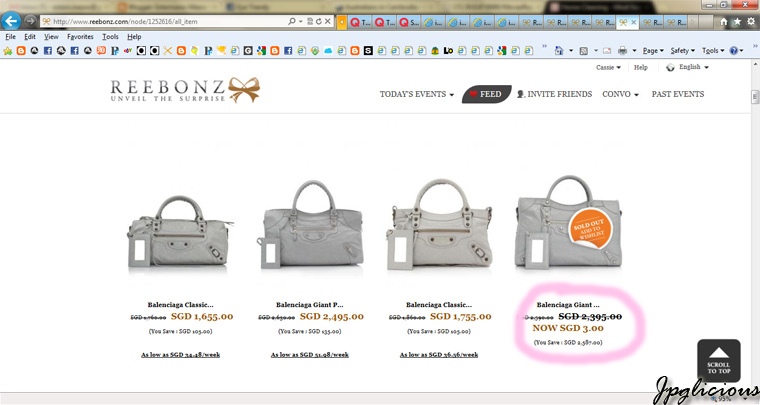This screenshot has width=760, height=405.
Task: Open the SGD 1,755.00 Balenciaga Classic bag image
Action: coord(440,224)
